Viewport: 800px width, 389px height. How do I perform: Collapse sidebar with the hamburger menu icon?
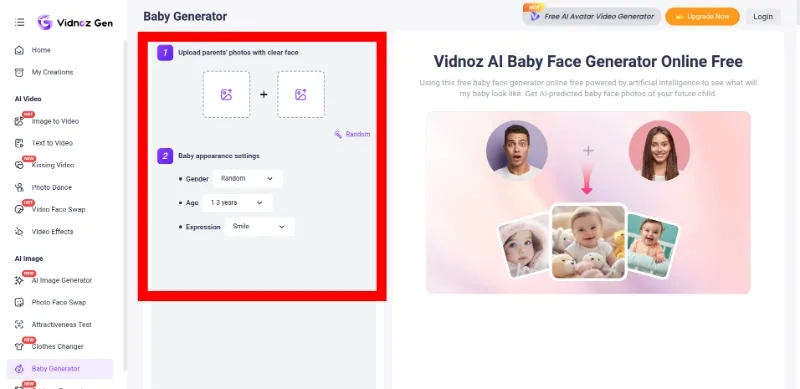19,22
